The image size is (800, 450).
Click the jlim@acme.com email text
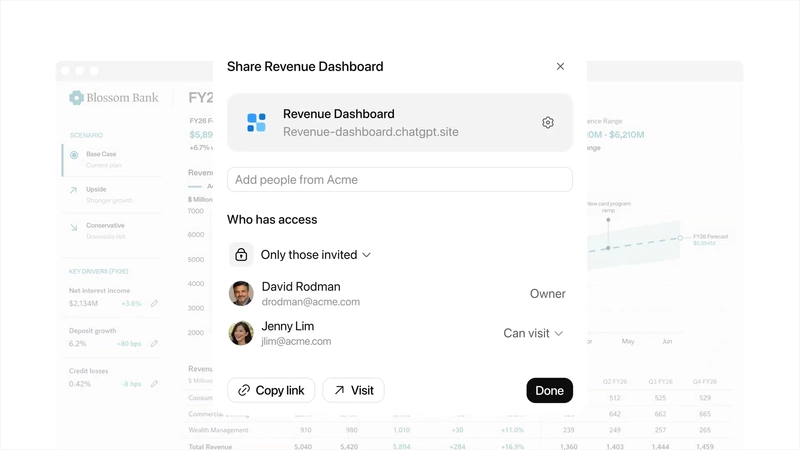tap(296, 341)
